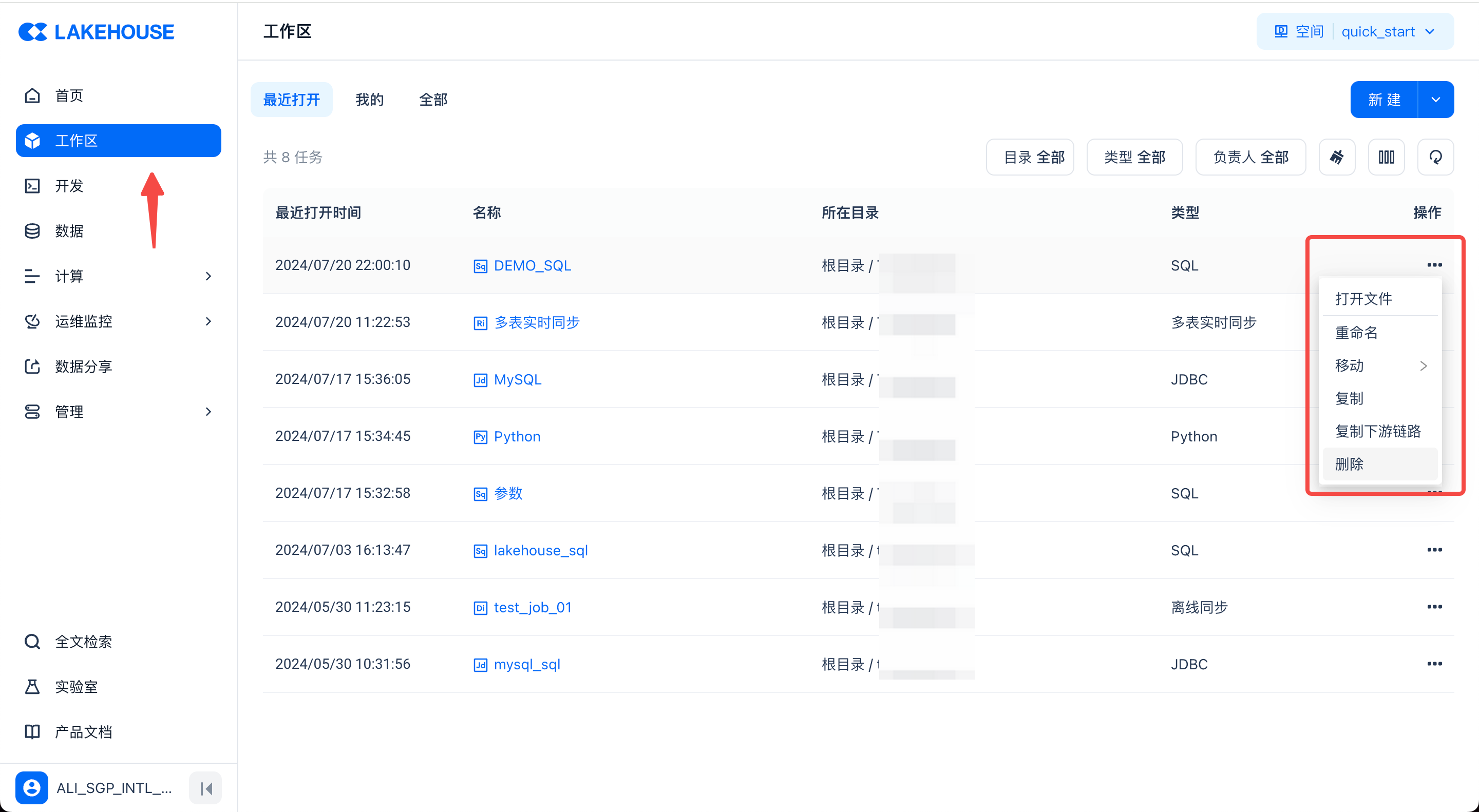Open the 新建 dropdown arrow

(1435, 99)
